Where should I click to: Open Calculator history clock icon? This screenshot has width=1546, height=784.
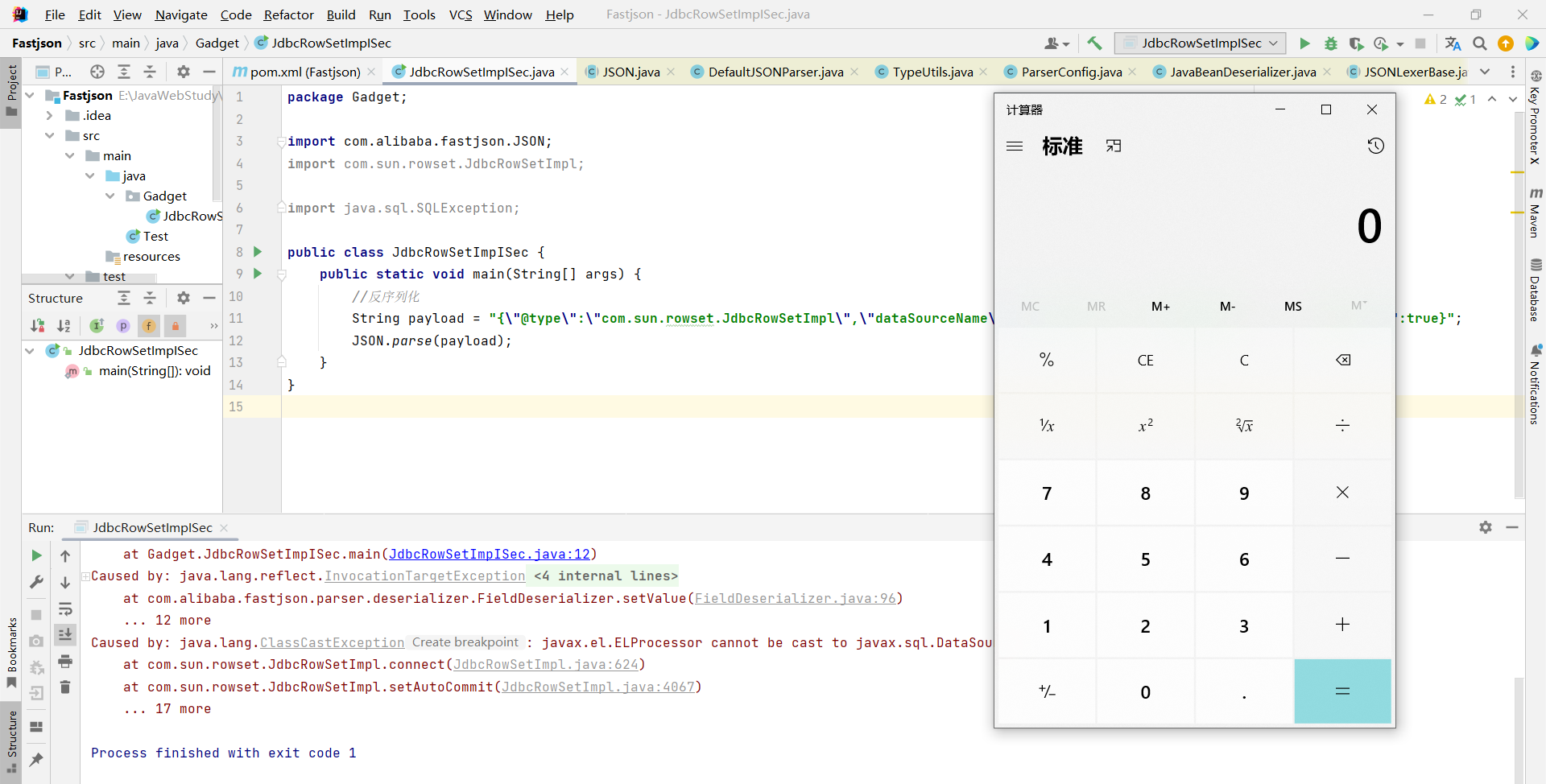click(x=1375, y=146)
